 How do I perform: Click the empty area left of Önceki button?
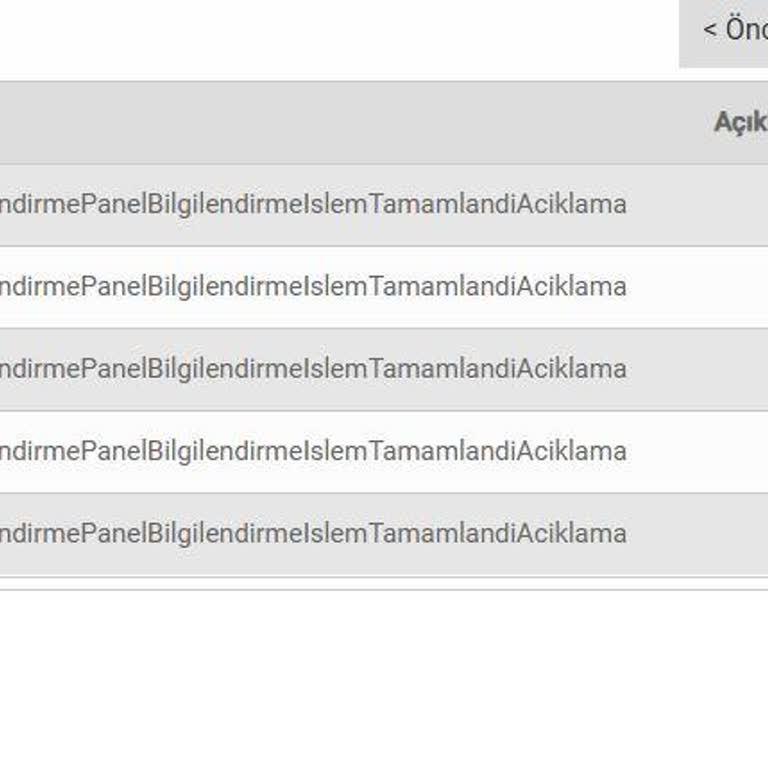[x=340, y=35]
